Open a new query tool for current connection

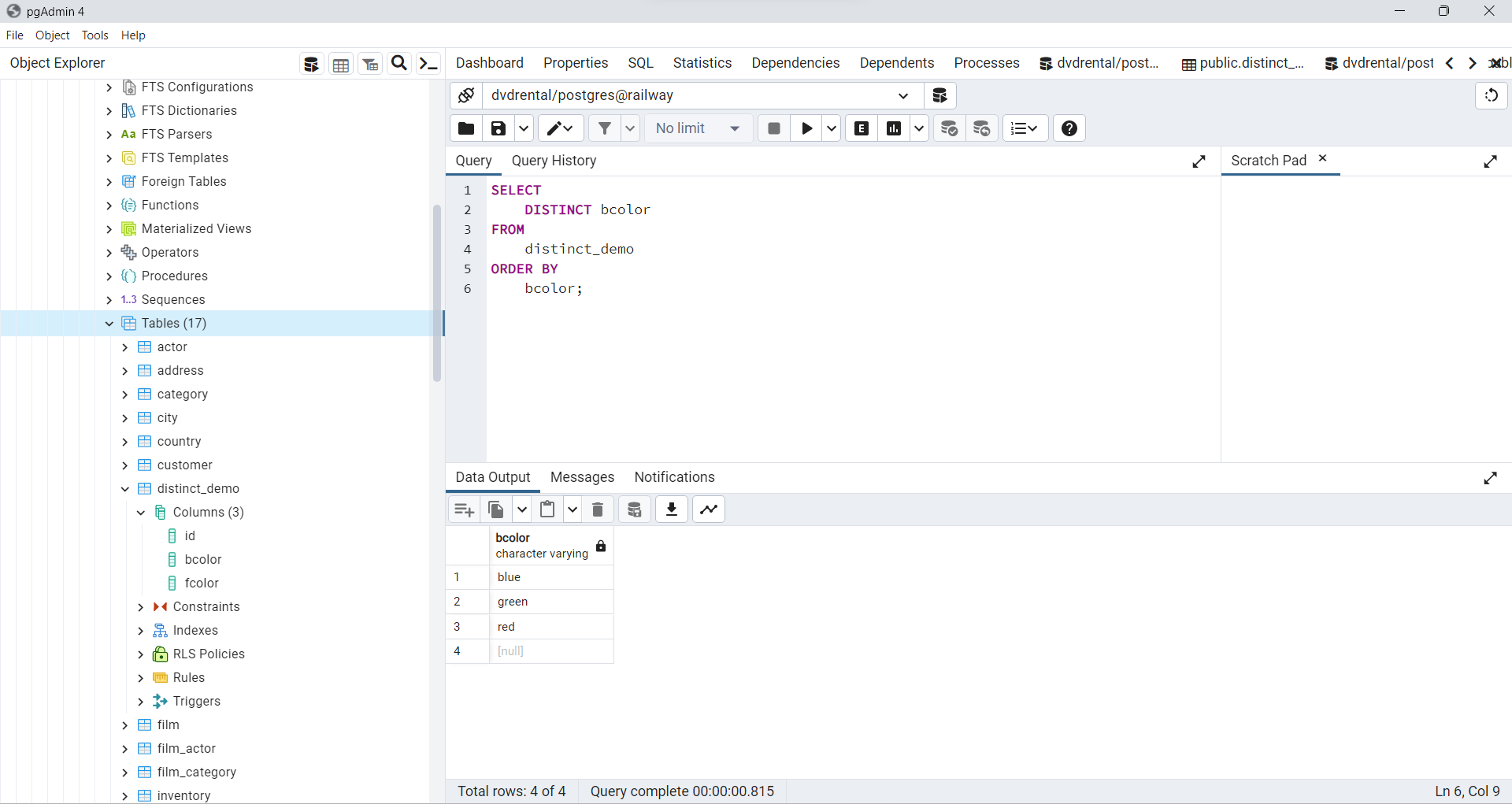pos(939,95)
